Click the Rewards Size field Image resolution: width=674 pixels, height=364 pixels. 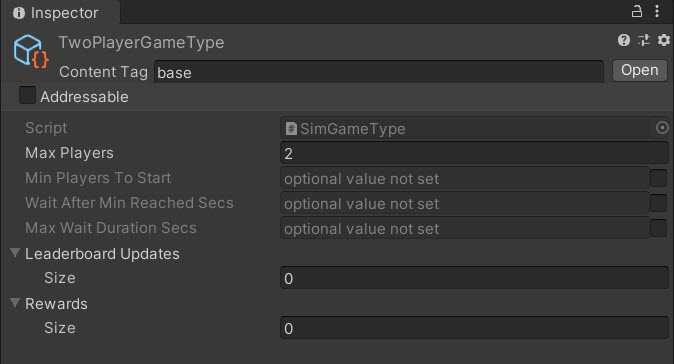[x=474, y=328]
